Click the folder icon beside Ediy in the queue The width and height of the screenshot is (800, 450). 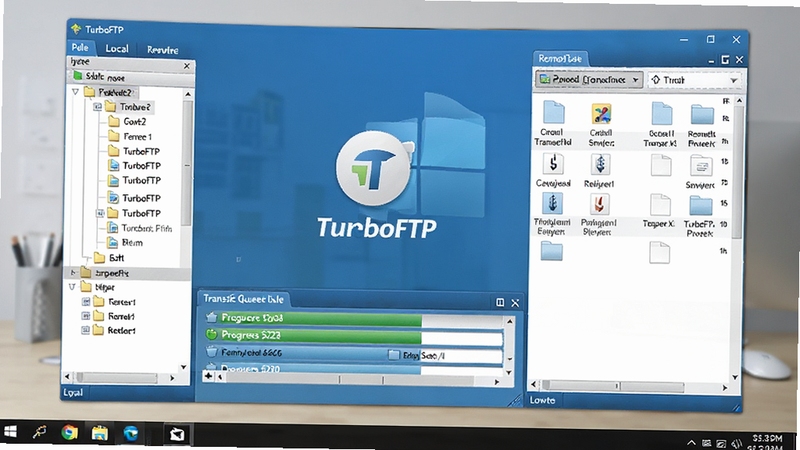[393, 355]
